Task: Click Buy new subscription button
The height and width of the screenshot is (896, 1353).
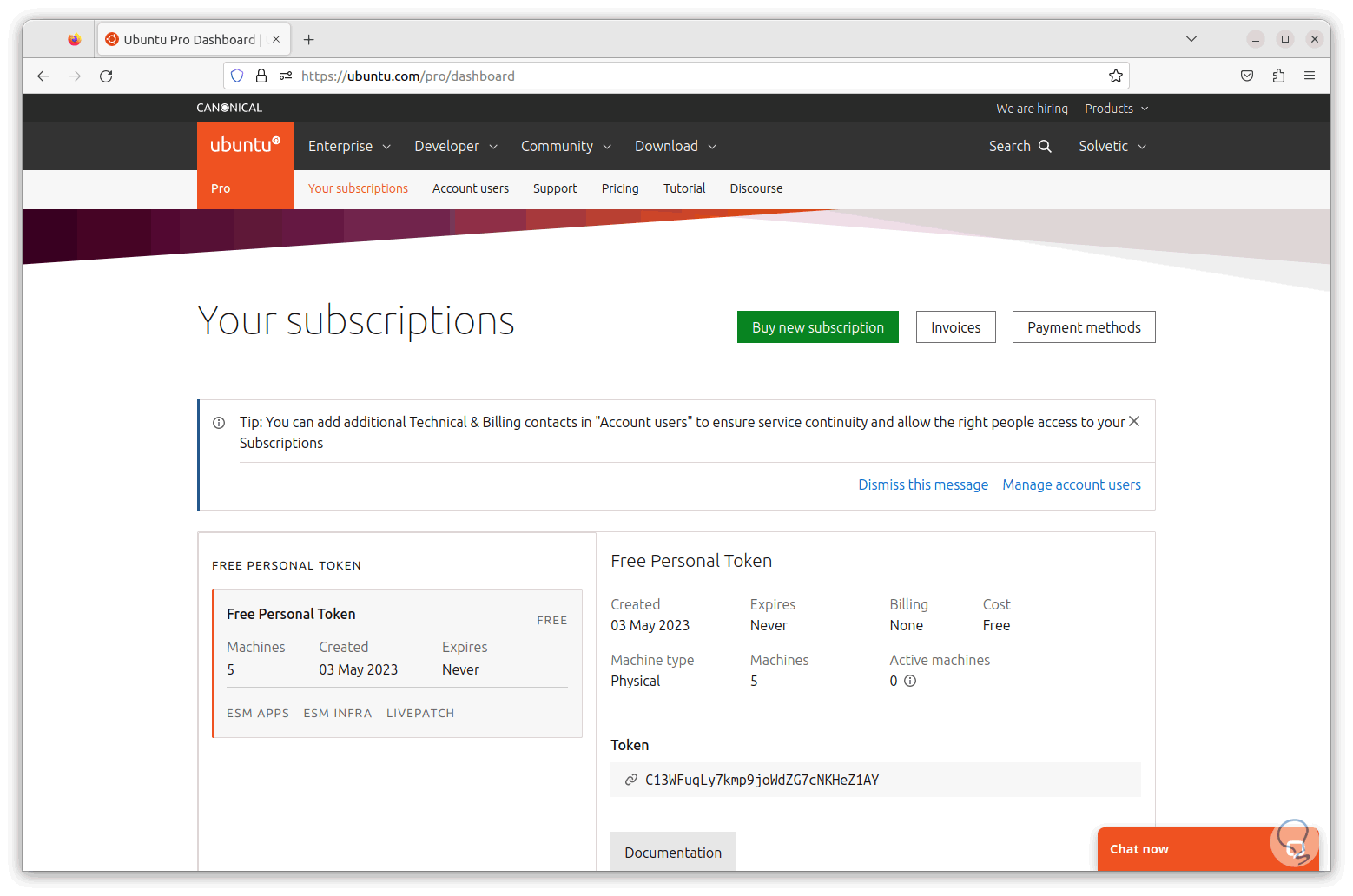Action: 818,327
